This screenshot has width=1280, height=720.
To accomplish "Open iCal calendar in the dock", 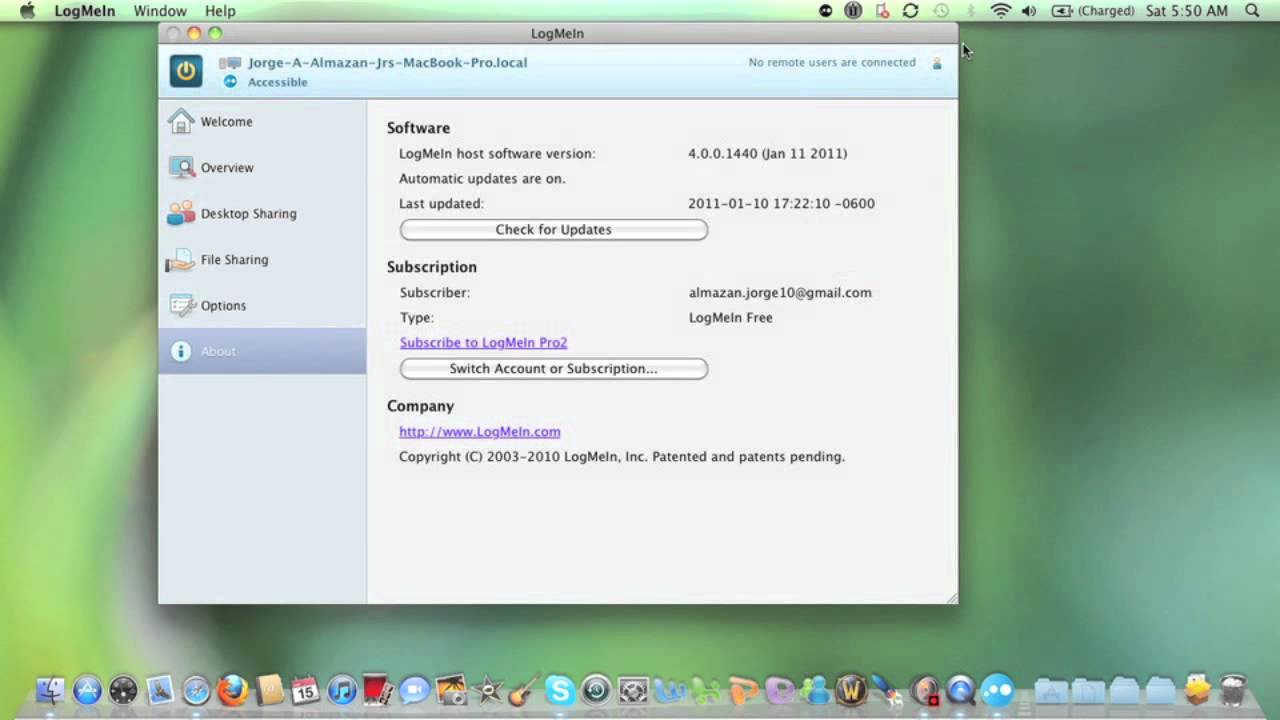I will (x=305, y=690).
